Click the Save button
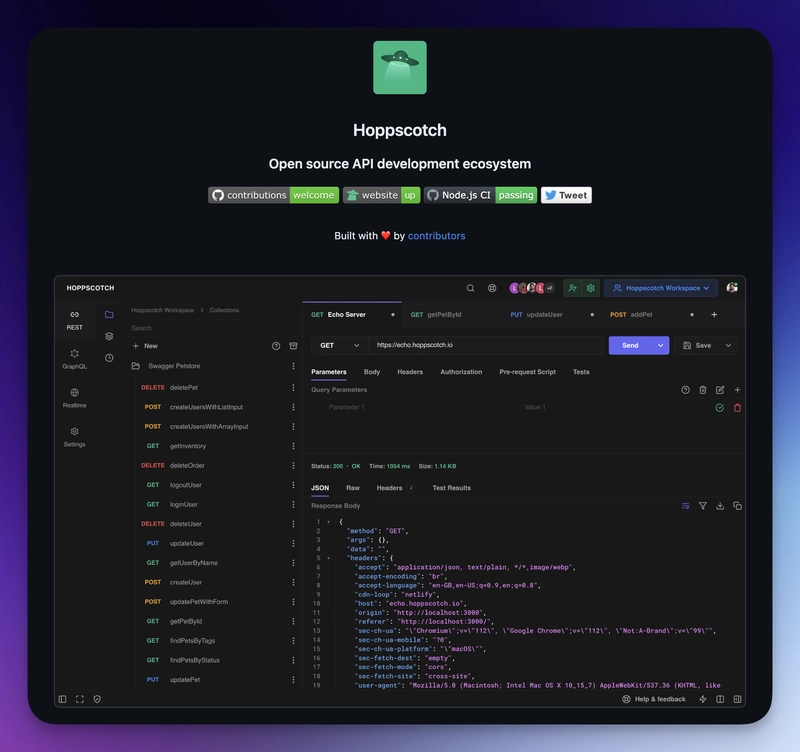800x752 pixels. pos(697,345)
